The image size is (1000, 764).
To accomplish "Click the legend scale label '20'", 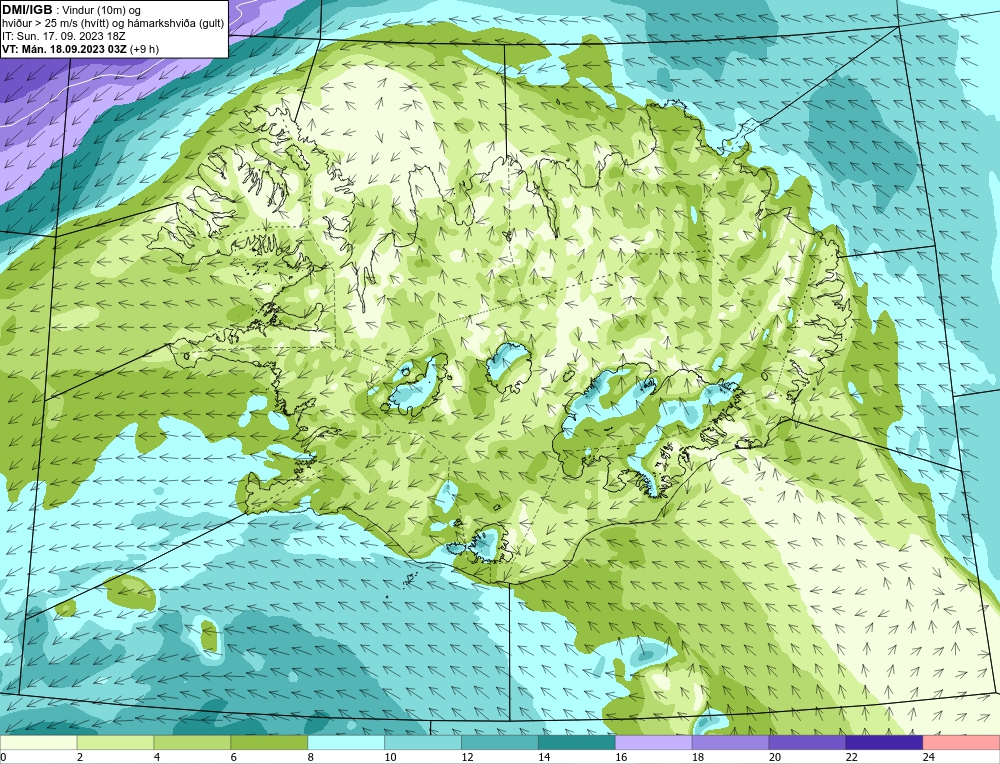I will click(775, 757).
